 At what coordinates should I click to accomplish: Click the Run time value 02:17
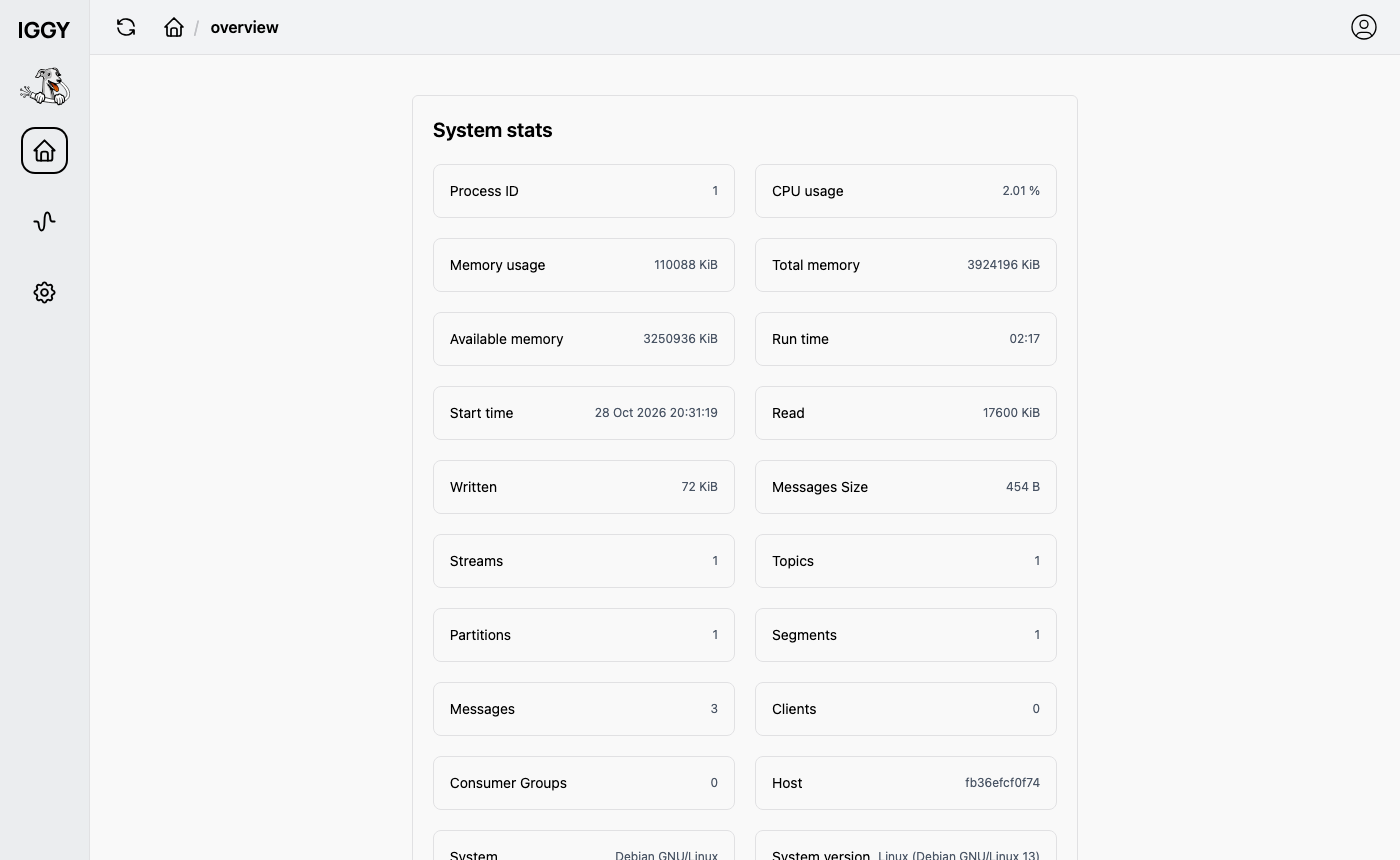pos(1024,339)
